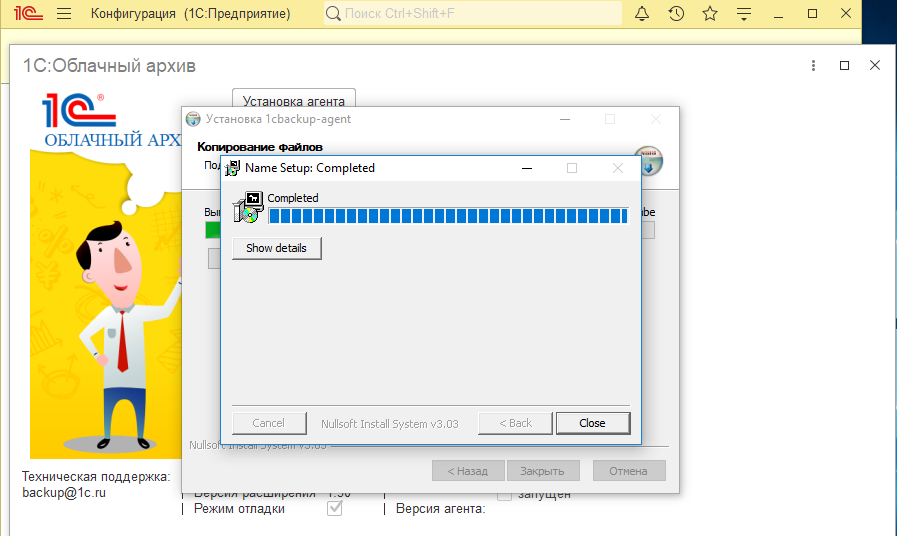Click the search magnifier icon
Viewport: 897px width, 536px height.
pyautogui.click(x=333, y=13)
